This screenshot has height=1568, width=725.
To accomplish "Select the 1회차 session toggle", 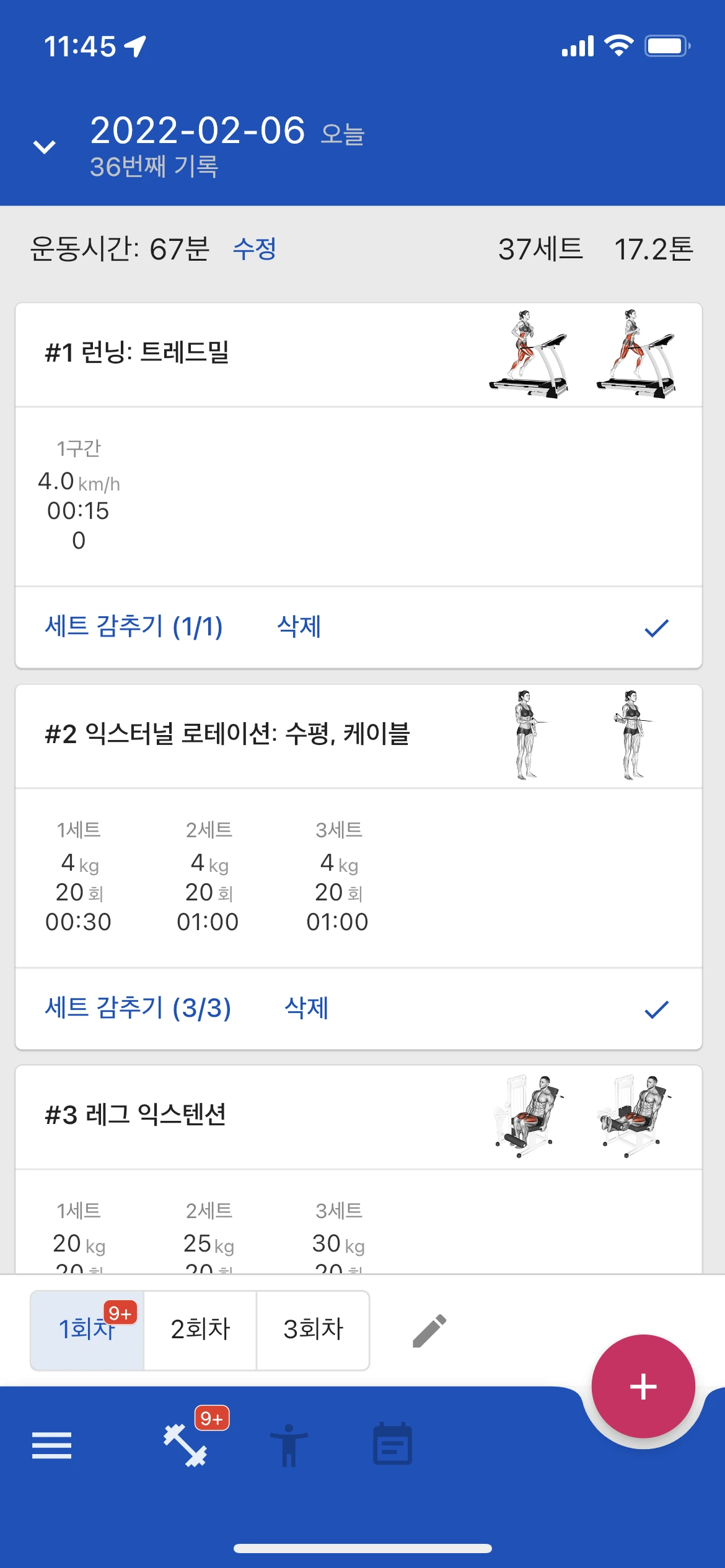I will pos(87,1330).
